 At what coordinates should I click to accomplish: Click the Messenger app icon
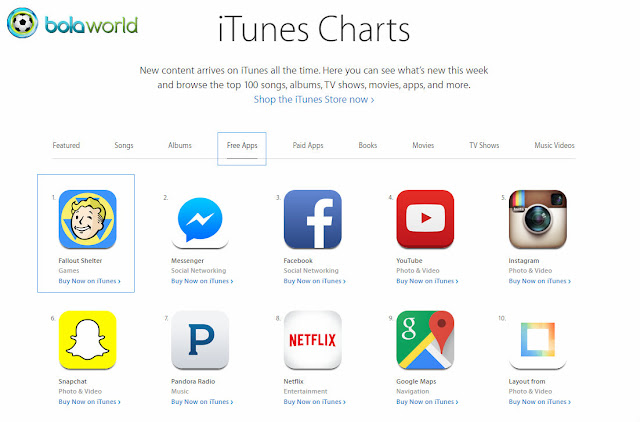pos(200,219)
